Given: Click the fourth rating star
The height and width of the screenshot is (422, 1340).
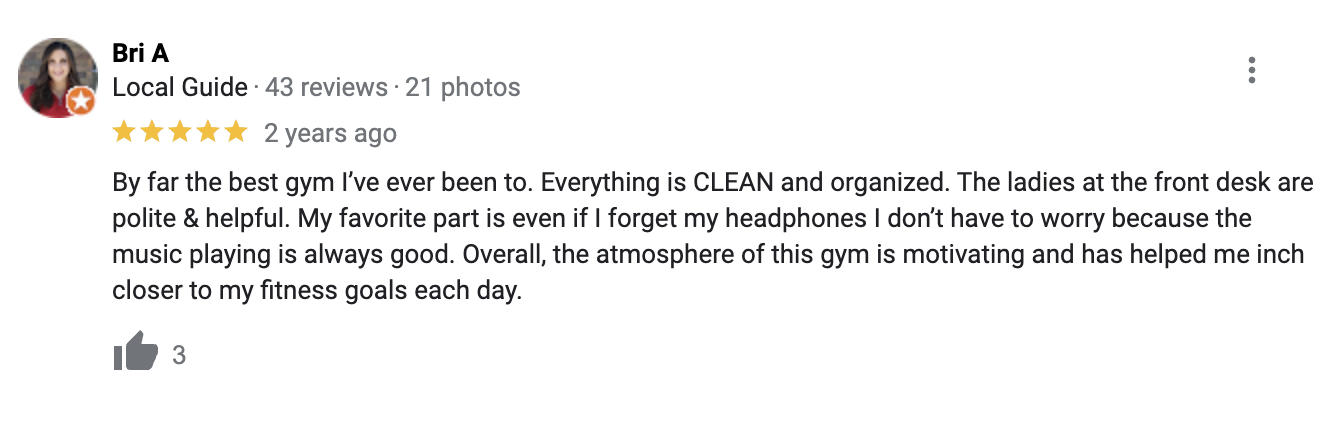Looking at the screenshot, I should [208, 132].
